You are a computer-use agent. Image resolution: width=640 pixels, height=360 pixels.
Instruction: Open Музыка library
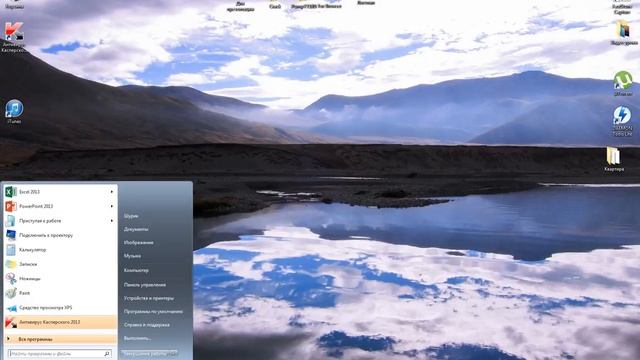(x=132, y=256)
